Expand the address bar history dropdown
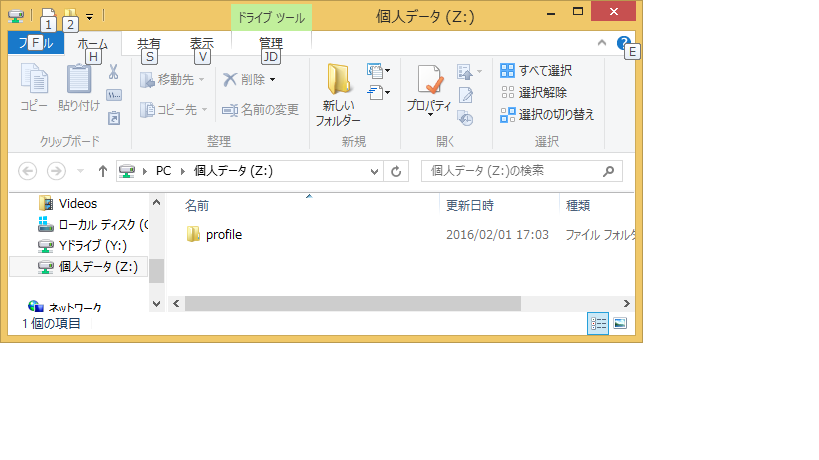Screen dimensions: 819x460 point(375,171)
